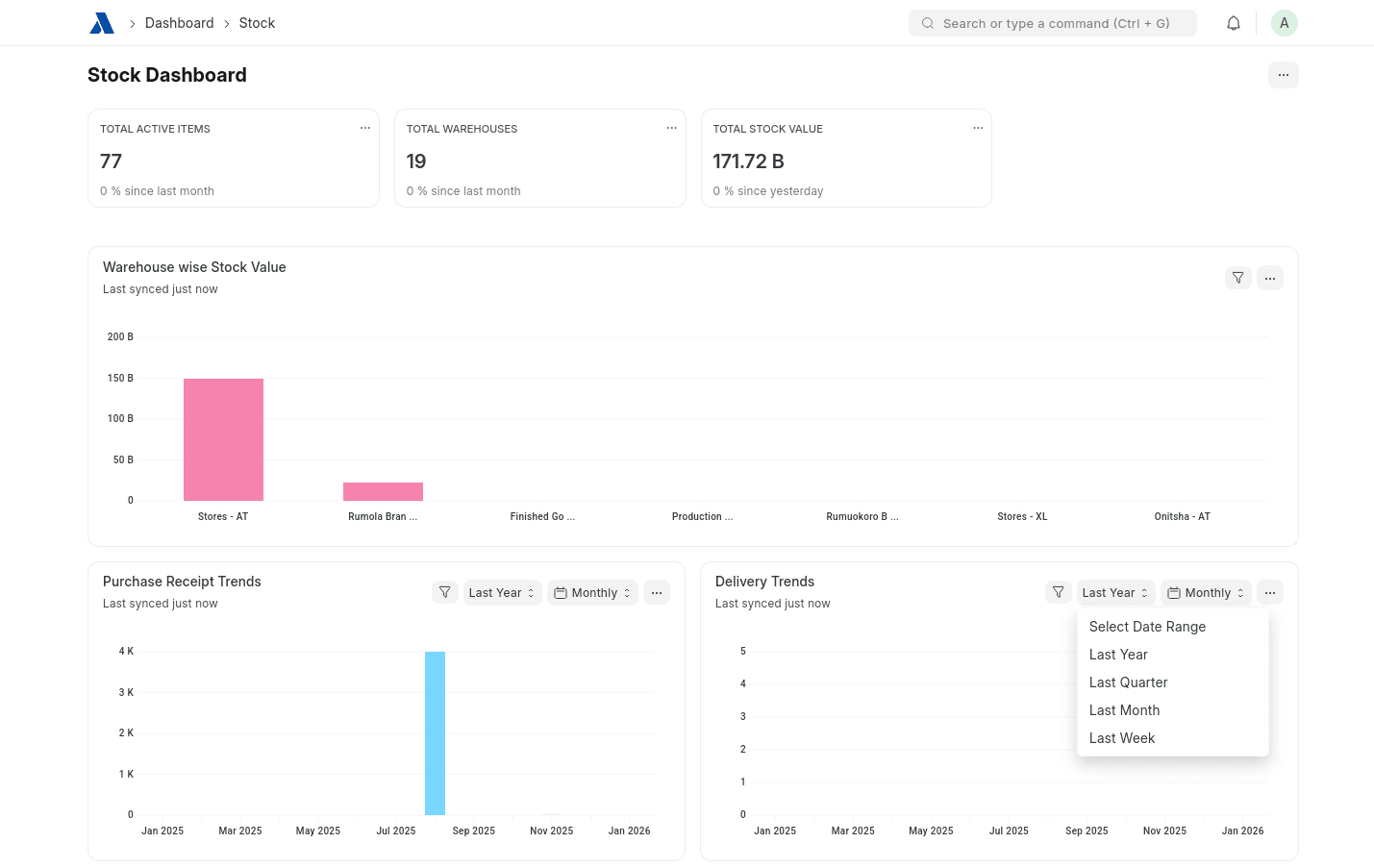
Task: Open the ellipsis menu on TOTAL STOCK VALUE card
Action: point(978,127)
